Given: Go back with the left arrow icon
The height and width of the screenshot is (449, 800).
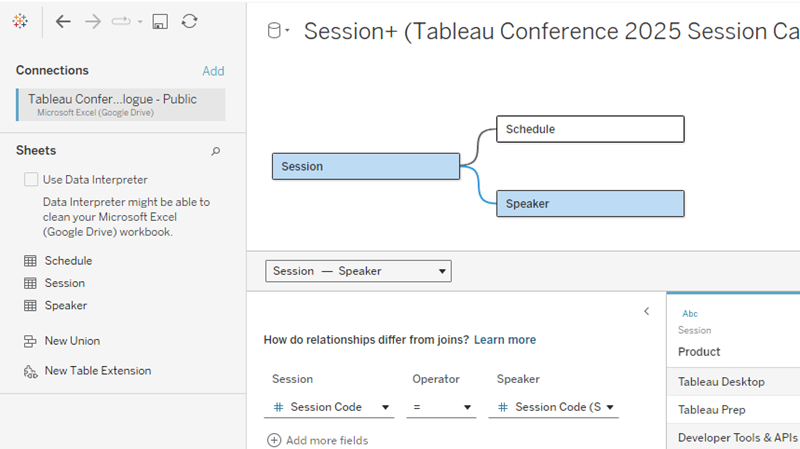Looking at the screenshot, I should pyautogui.click(x=63, y=21).
